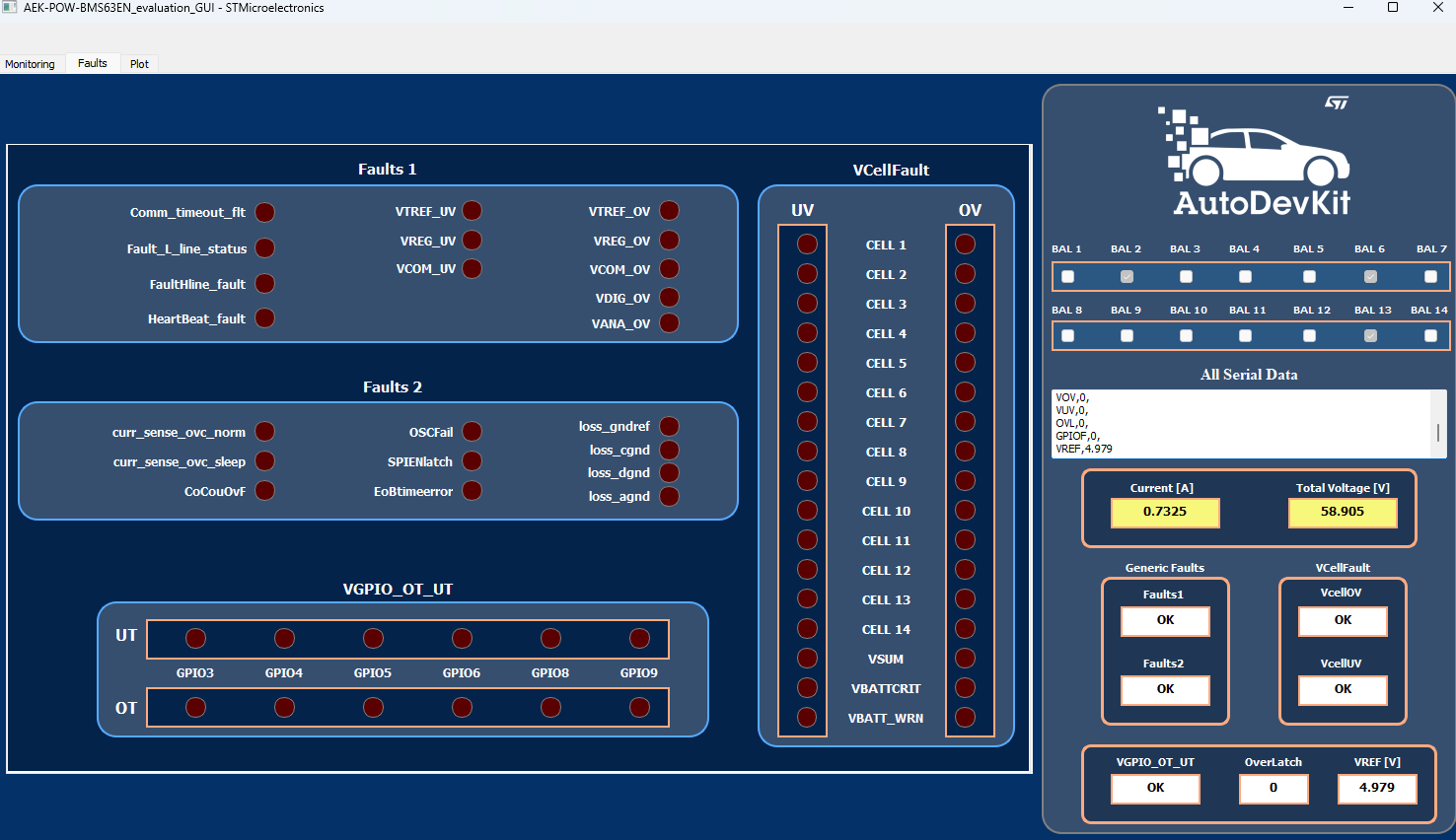1456x840 pixels.
Task: Click the GPIO9 OT indicator
Action: (639, 707)
